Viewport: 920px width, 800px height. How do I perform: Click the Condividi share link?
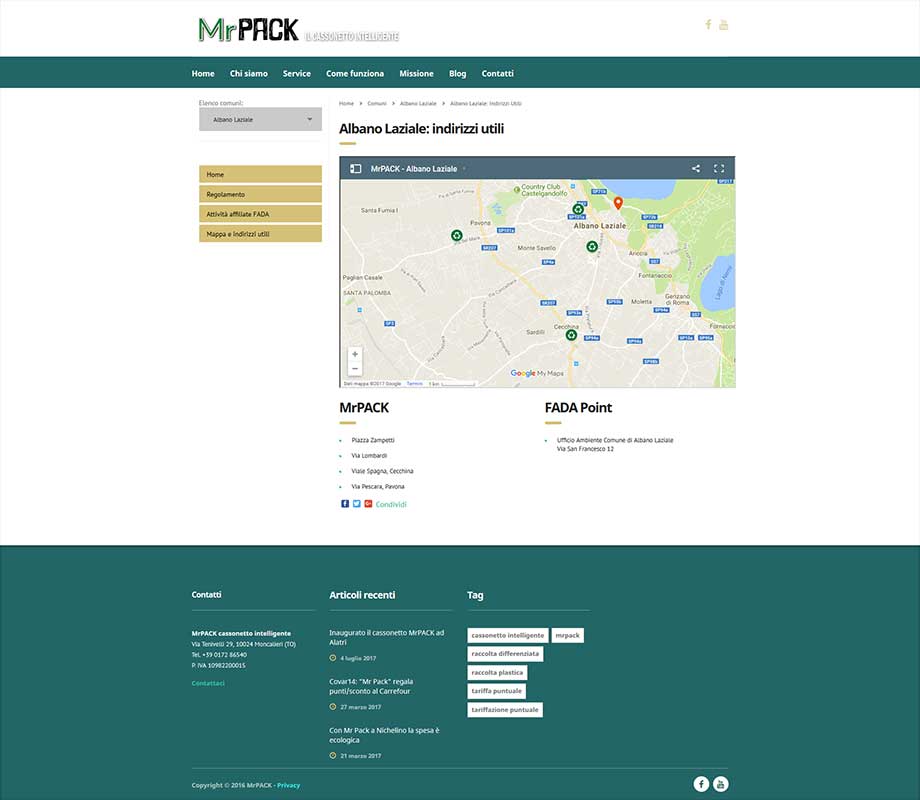pos(391,504)
